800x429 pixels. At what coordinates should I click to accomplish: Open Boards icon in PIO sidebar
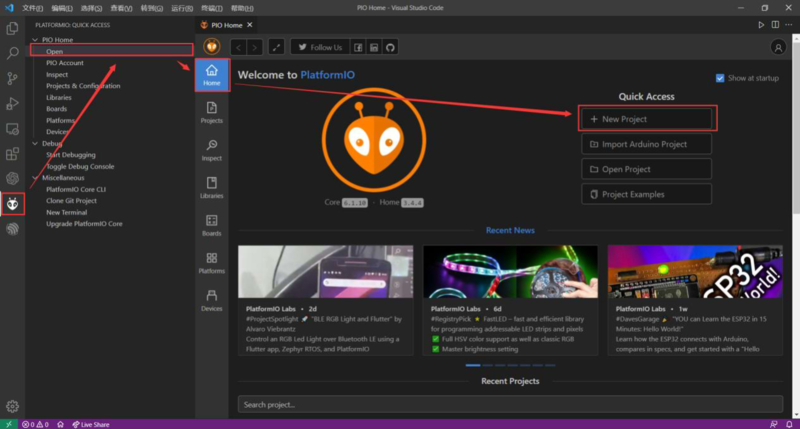click(211, 225)
